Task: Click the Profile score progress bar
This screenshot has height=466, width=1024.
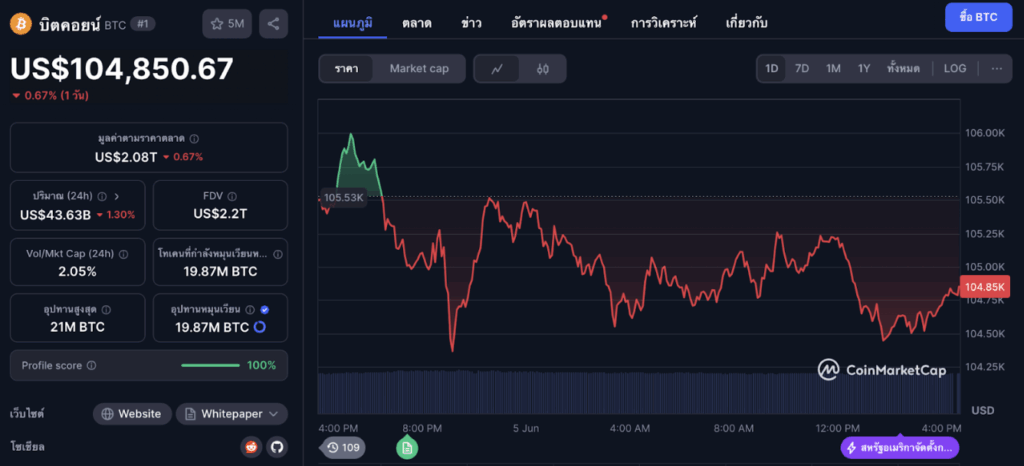Action: (208, 366)
